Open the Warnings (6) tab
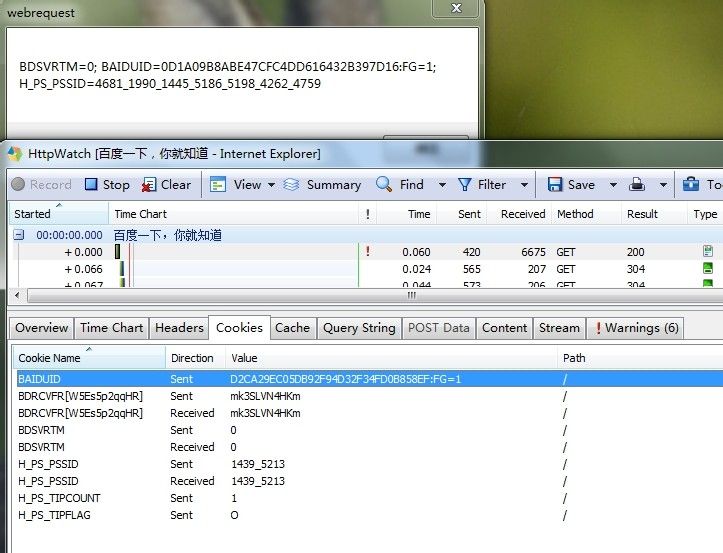723x553 pixels. (x=637, y=328)
